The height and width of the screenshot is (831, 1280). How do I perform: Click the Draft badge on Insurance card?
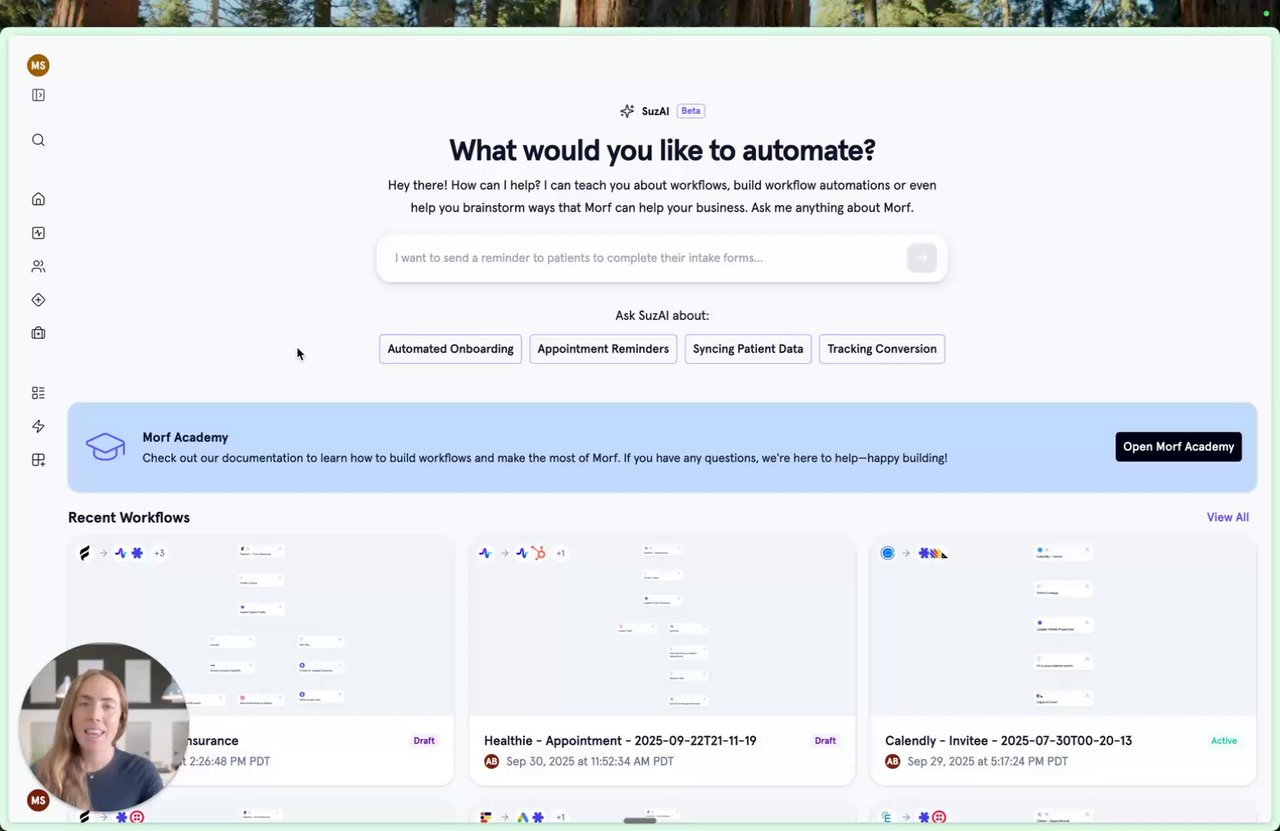pos(424,741)
